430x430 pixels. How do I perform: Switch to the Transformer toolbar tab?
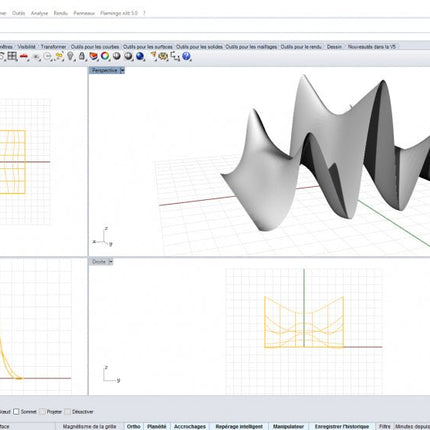point(53,47)
